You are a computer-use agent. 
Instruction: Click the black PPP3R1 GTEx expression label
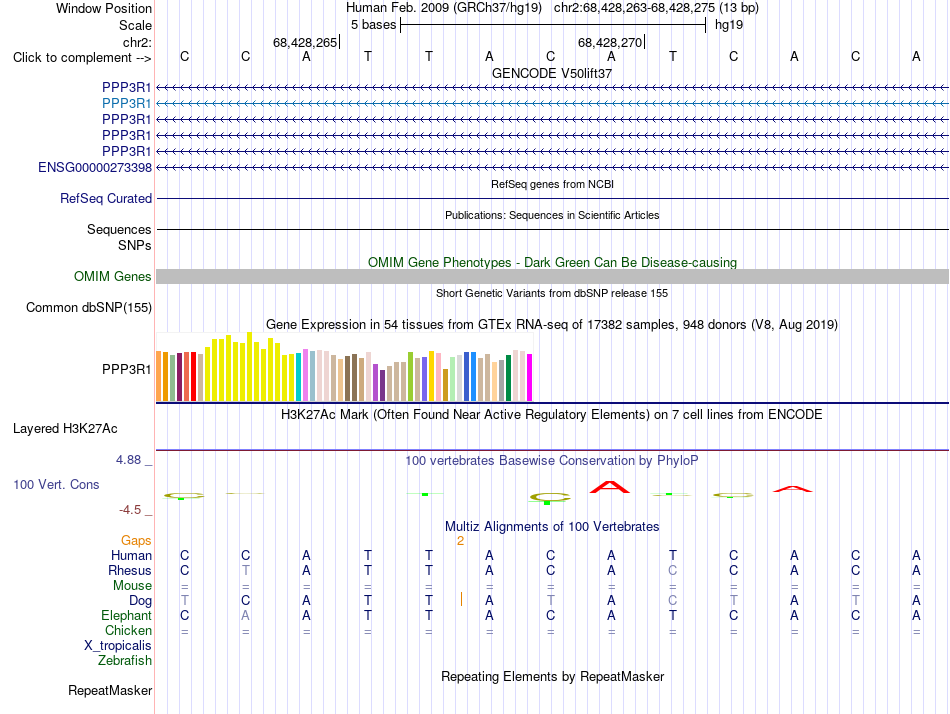126,369
